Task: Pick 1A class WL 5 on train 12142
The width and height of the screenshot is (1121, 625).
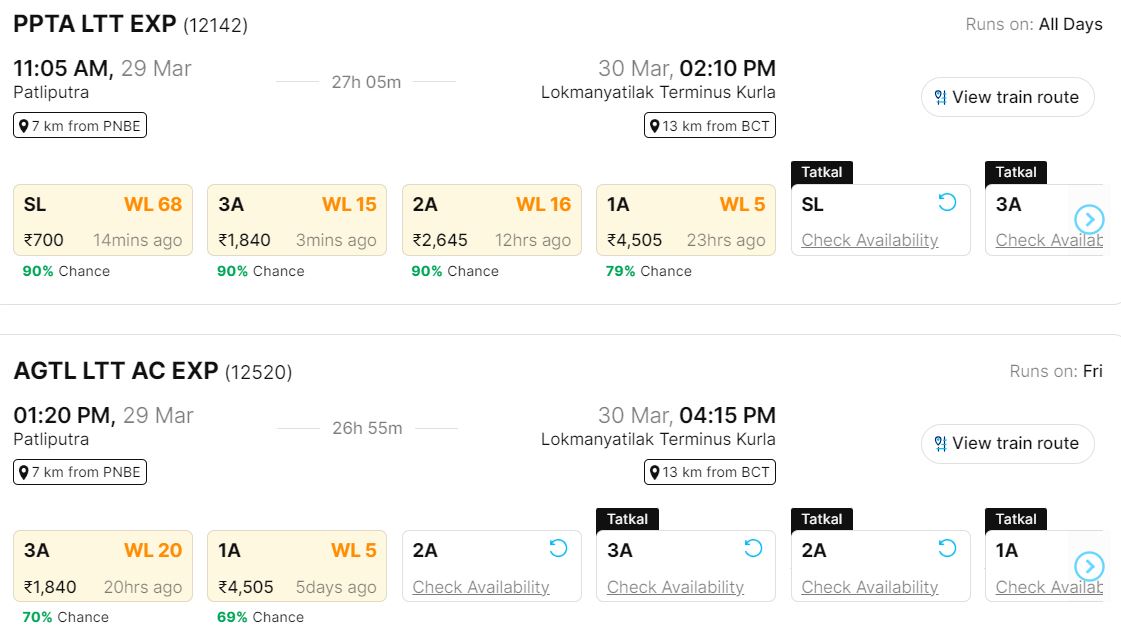Action: point(686,220)
